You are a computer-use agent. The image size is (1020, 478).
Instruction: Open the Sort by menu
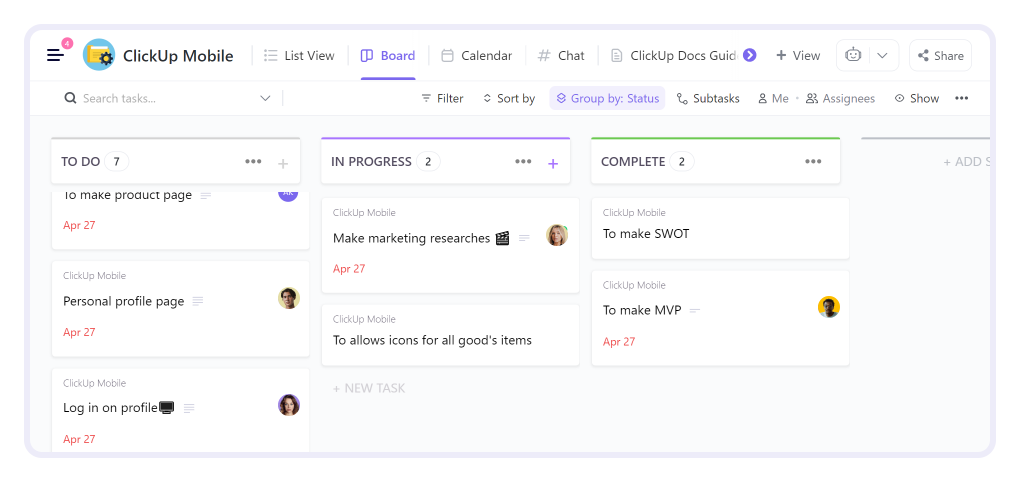(509, 98)
